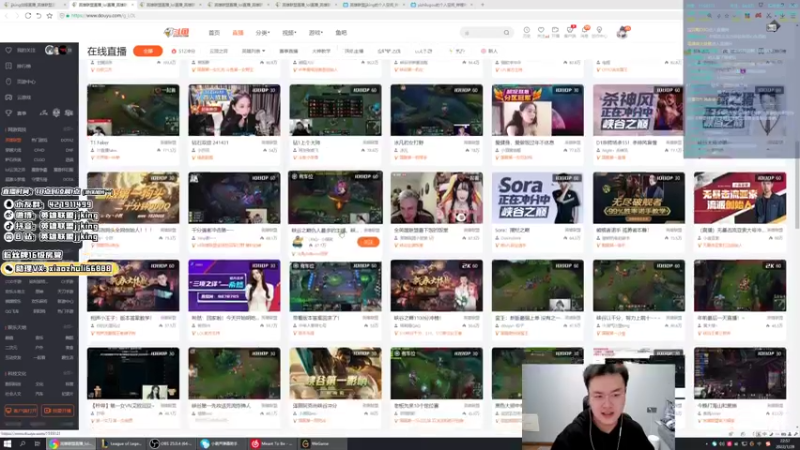The height and width of the screenshot is (450, 800).
Task: Expand 科技文化 section via 全部 link
Action: click(x=68, y=373)
